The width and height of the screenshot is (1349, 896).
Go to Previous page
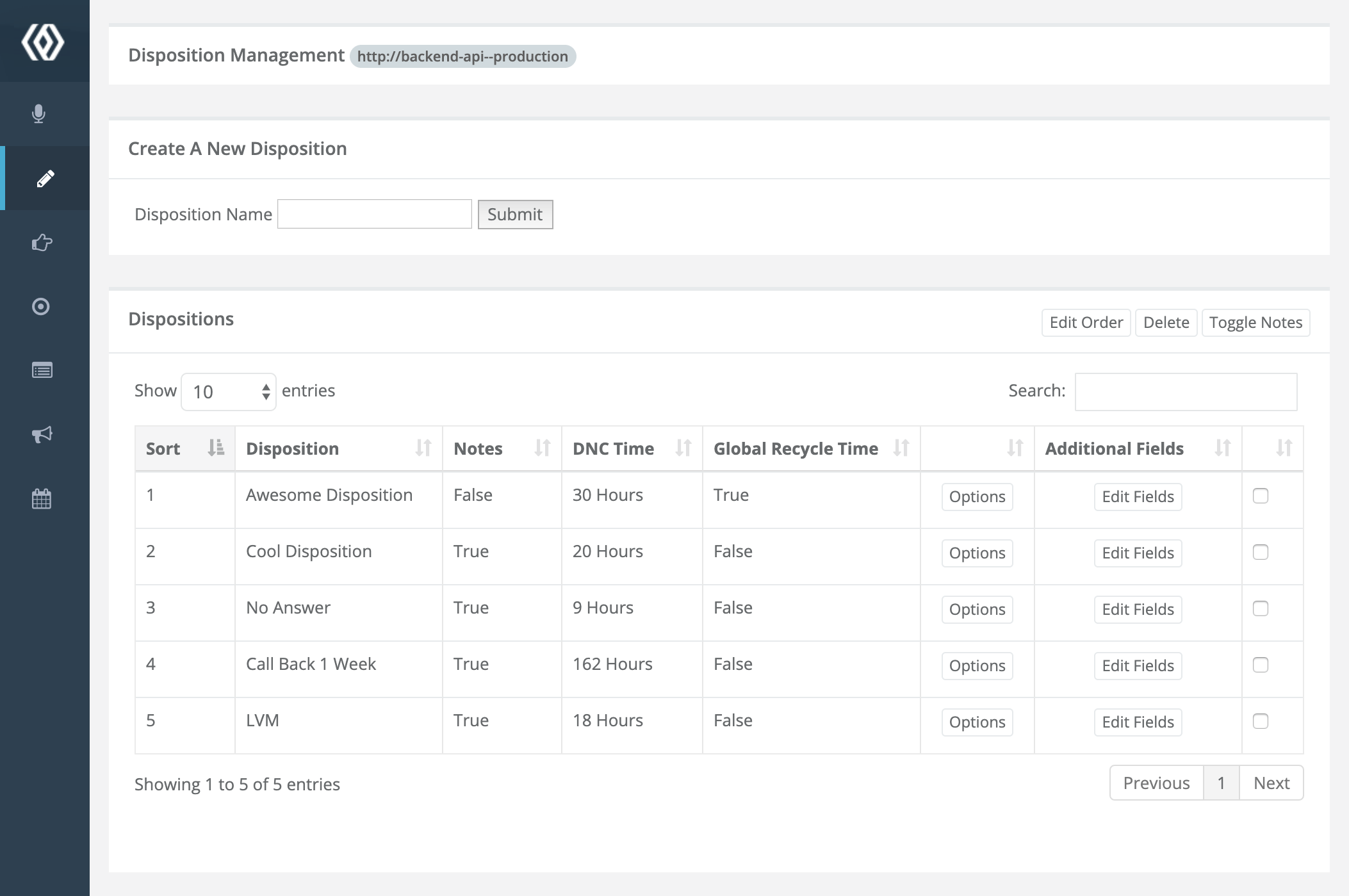[x=1156, y=783]
